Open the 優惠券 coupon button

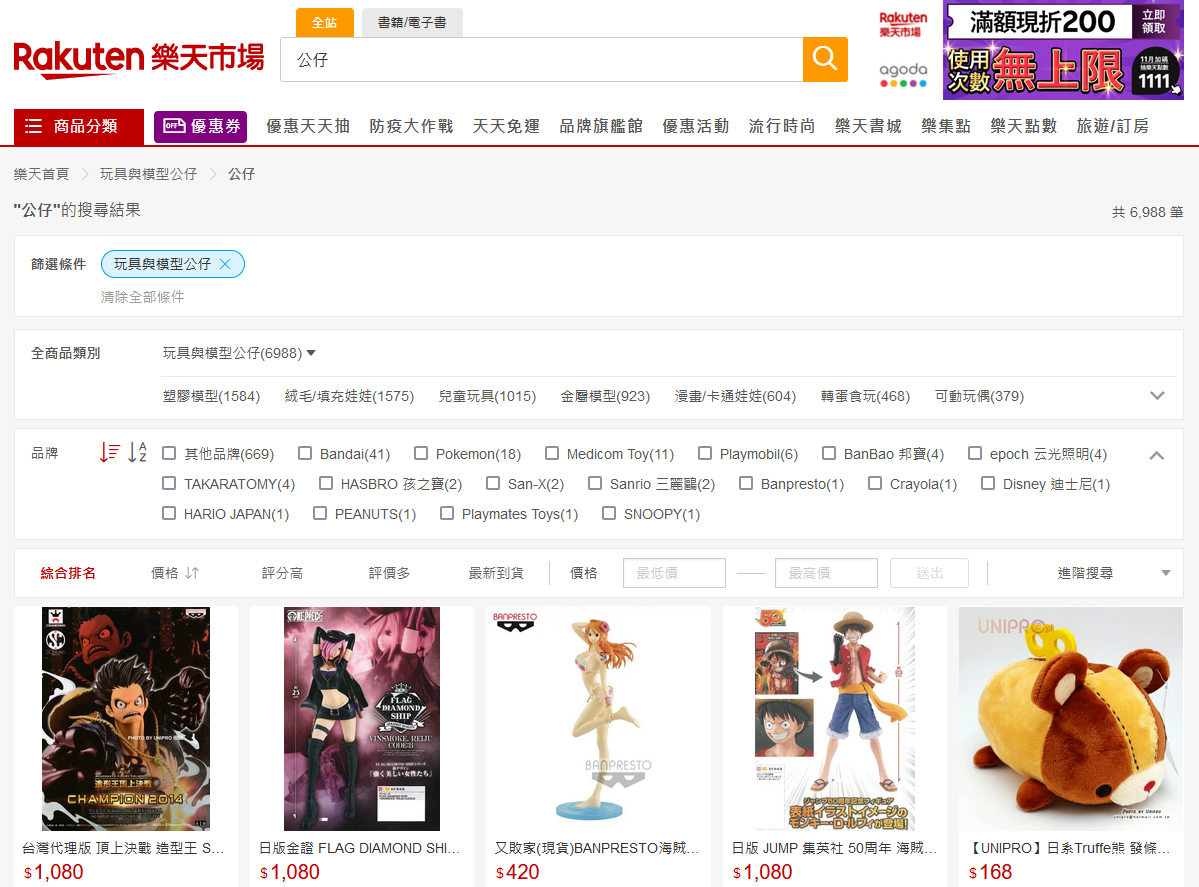pos(201,126)
